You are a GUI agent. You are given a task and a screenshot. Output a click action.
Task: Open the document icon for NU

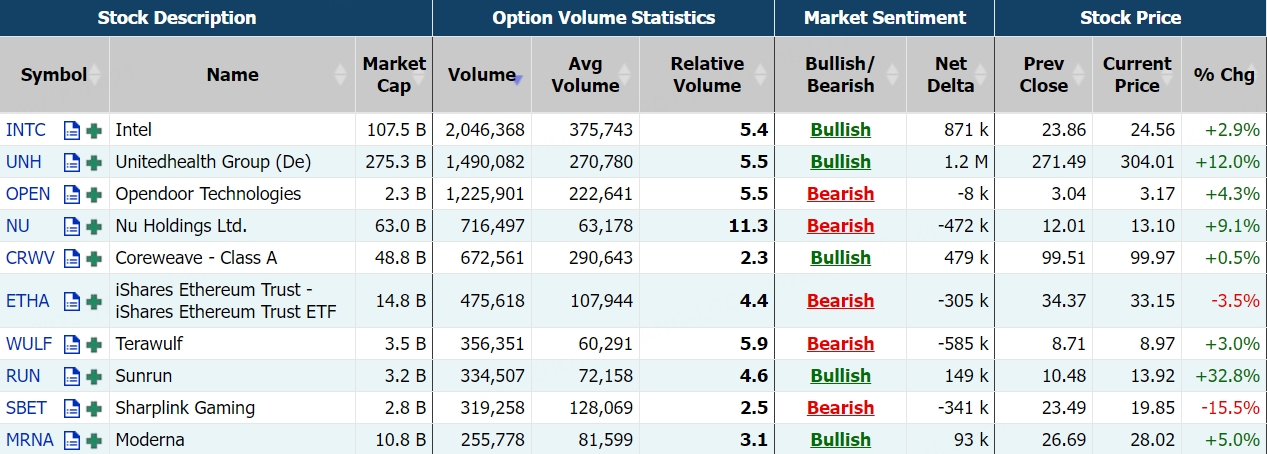71,226
